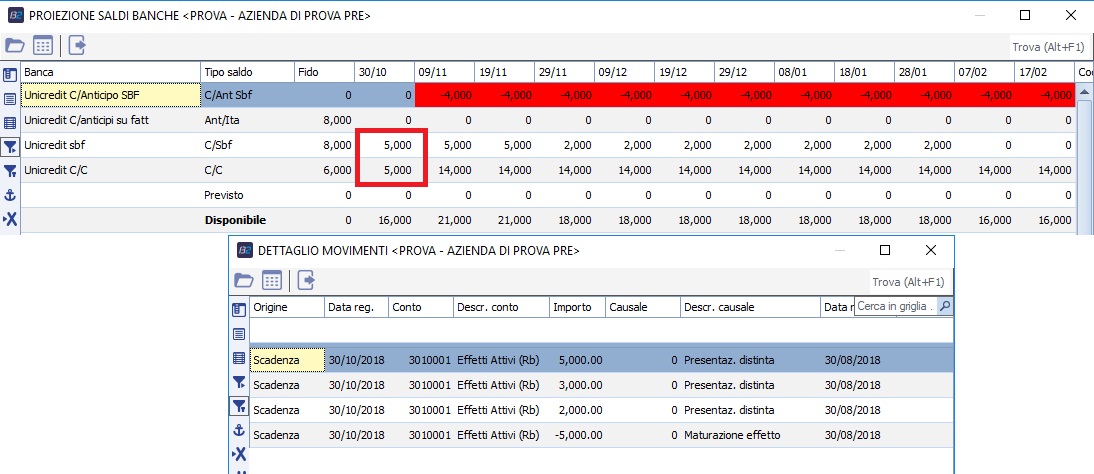Click the Fido column header
This screenshot has width=1094, height=474.
(x=324, y=73)
